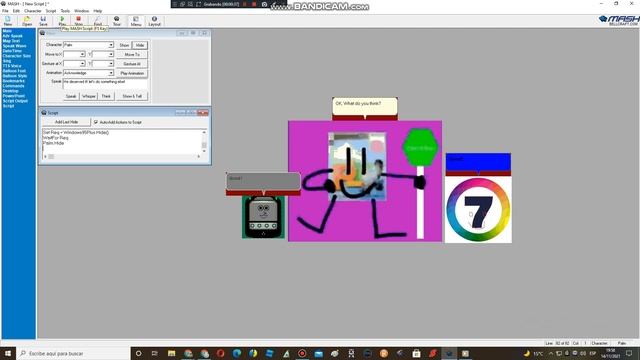Toggle Auto-Add Actions to Script checkbox

[96, 122]
